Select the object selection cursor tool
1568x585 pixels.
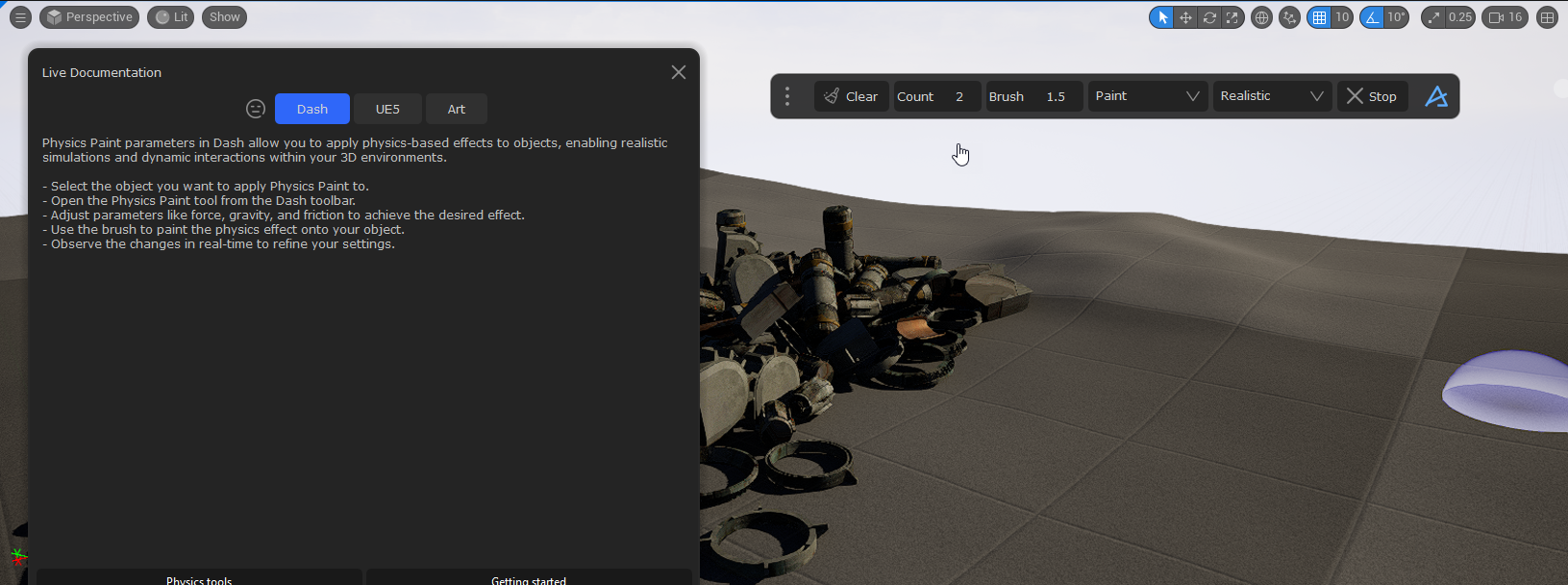(1162, 17)
